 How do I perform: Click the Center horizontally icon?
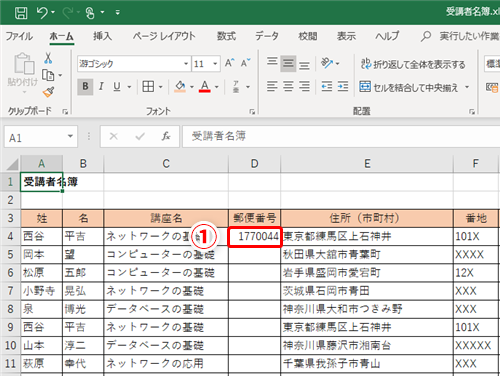(288, 87)
